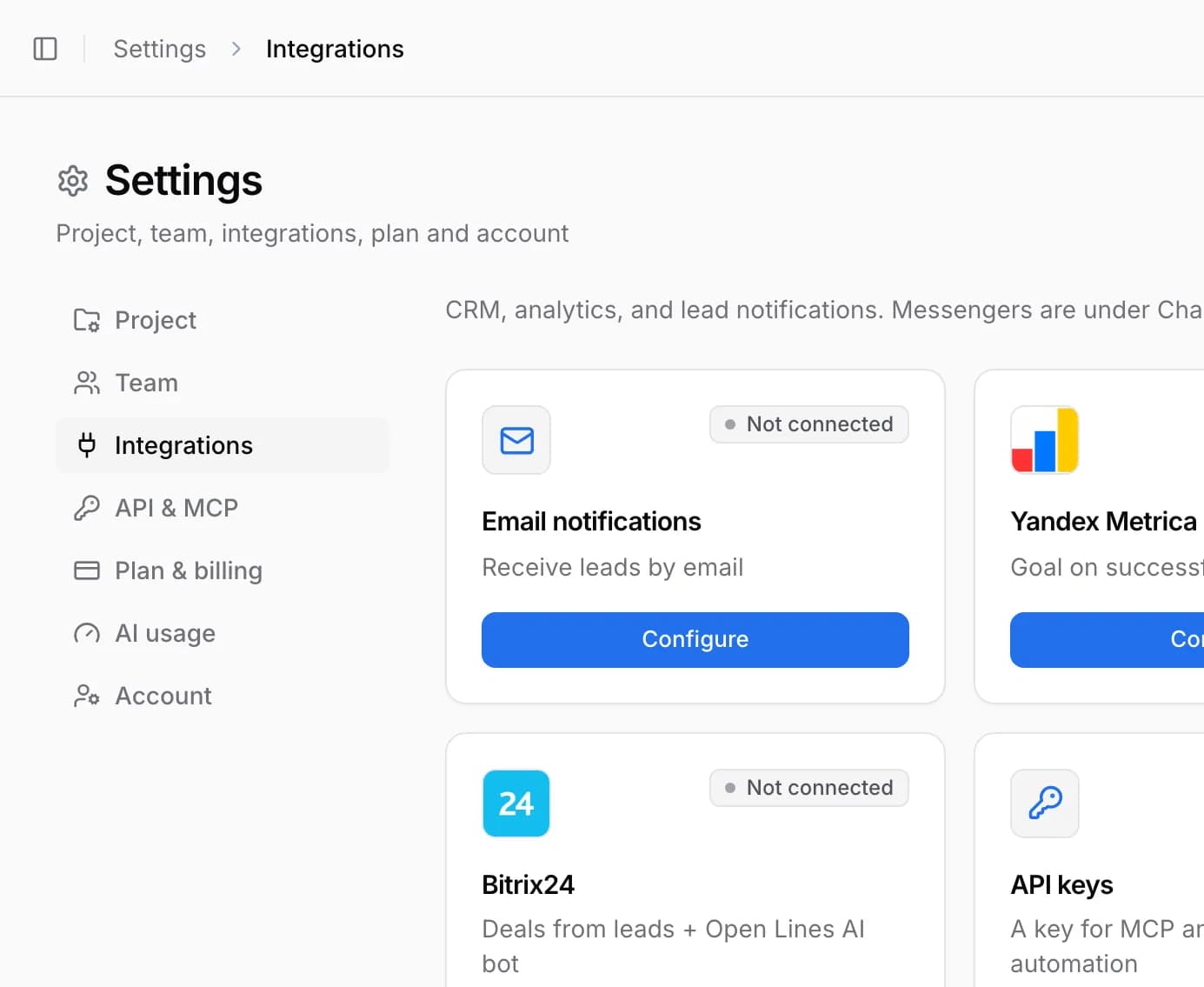Screen dimensions: 1204x987
Task: Click 'Deals from leads + Open Lines AI bot' text
Action: point(674,946)
